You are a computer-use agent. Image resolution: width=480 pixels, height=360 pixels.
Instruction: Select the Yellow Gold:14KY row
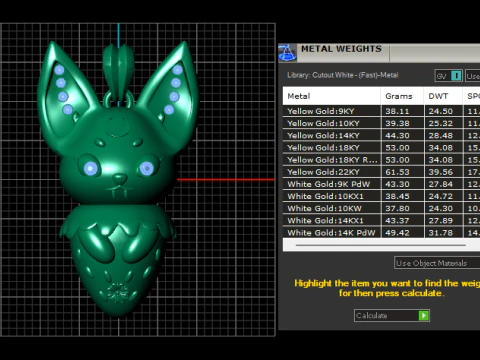[x=381, y=135]
